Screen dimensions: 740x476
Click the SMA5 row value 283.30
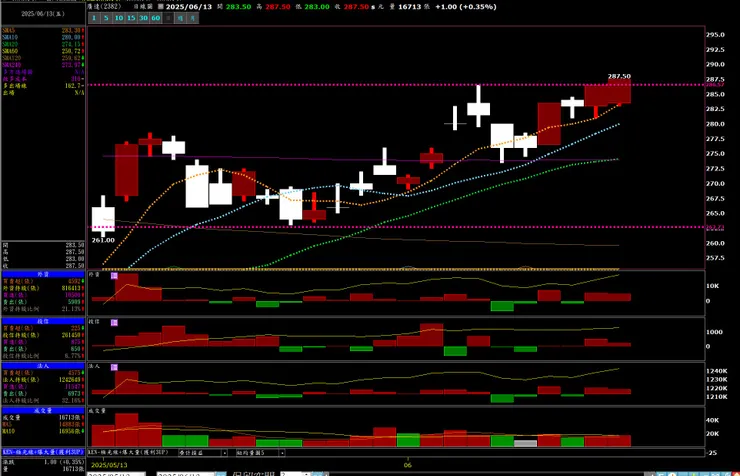point(71,30)
